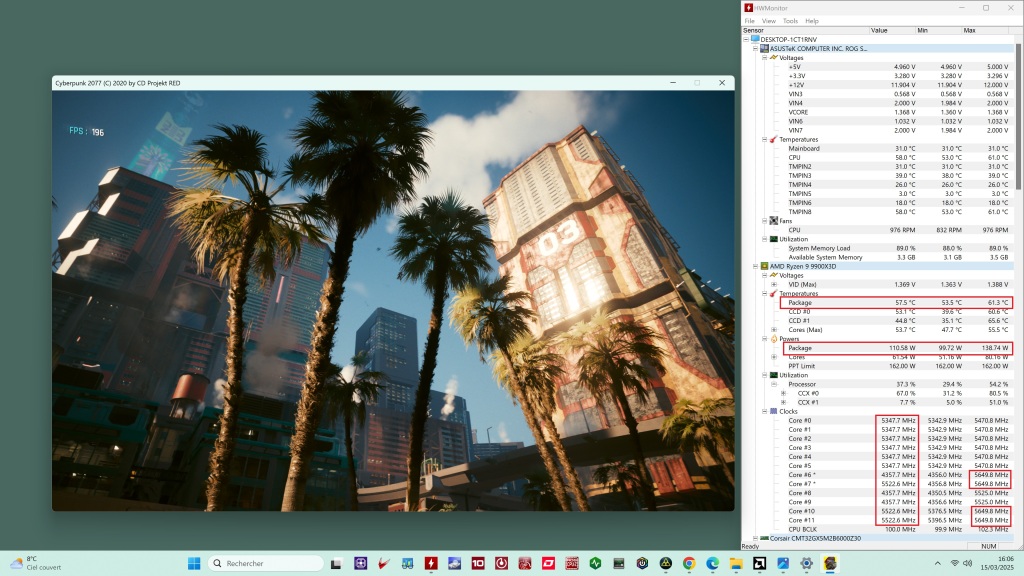
Task: Click the Ryzen Temperatures thermometer icon
Action: tap(773, 293)
